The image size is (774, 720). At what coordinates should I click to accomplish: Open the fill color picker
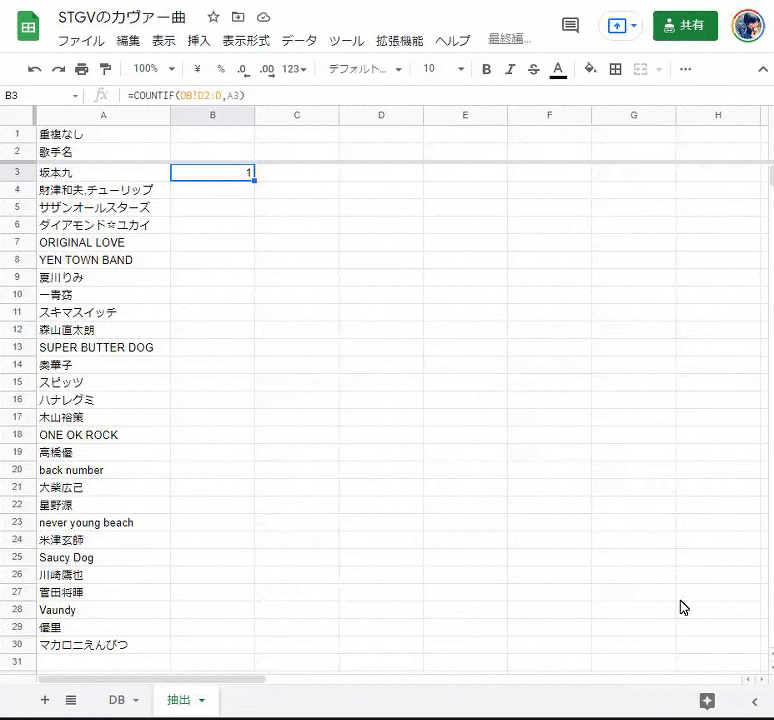[x=590, y=69]
